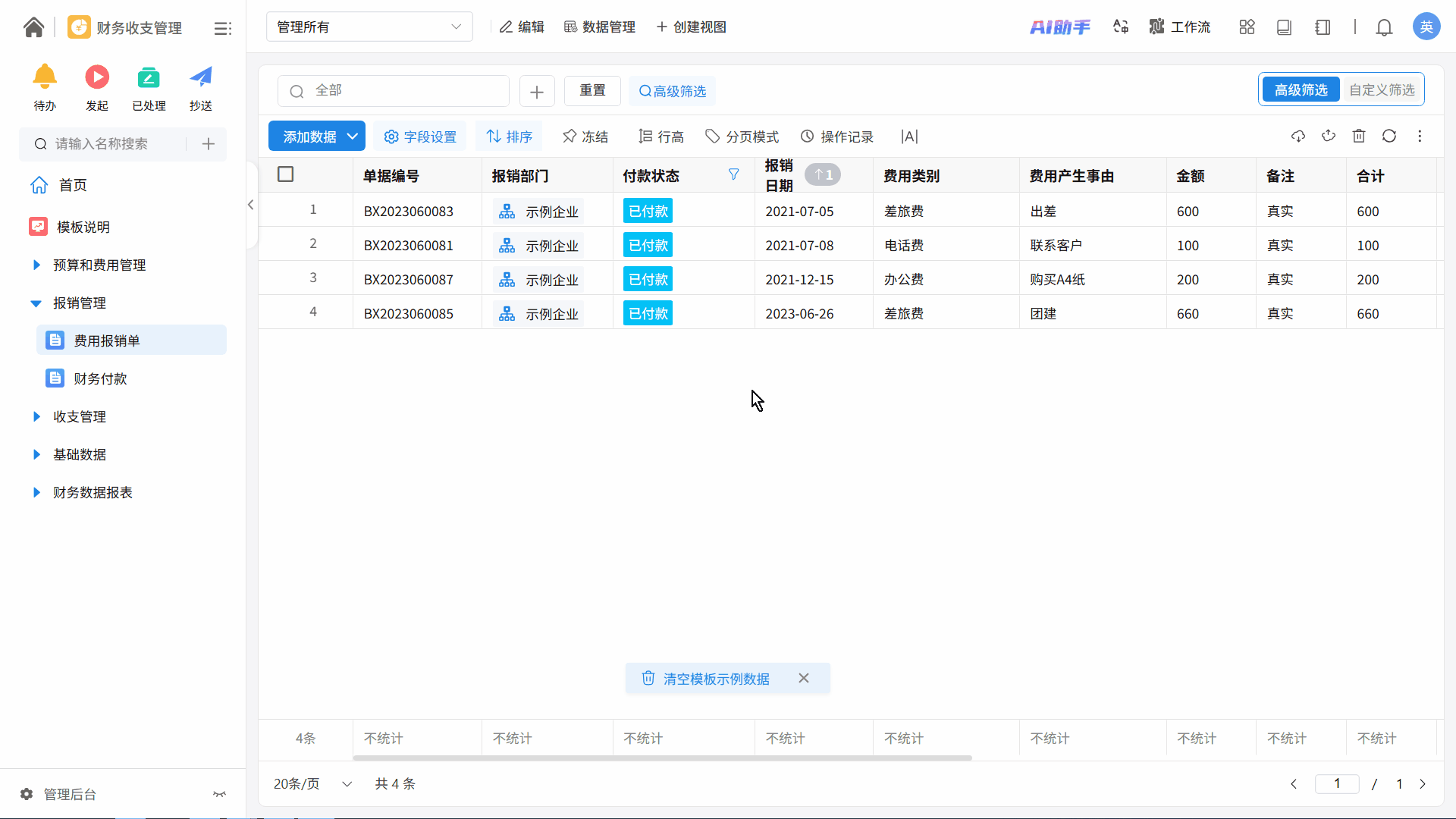The image size is (1456, 819).
Task: Click the 付款状态 column filter icon
Action: pyautogui.click(x=733, y=175)
